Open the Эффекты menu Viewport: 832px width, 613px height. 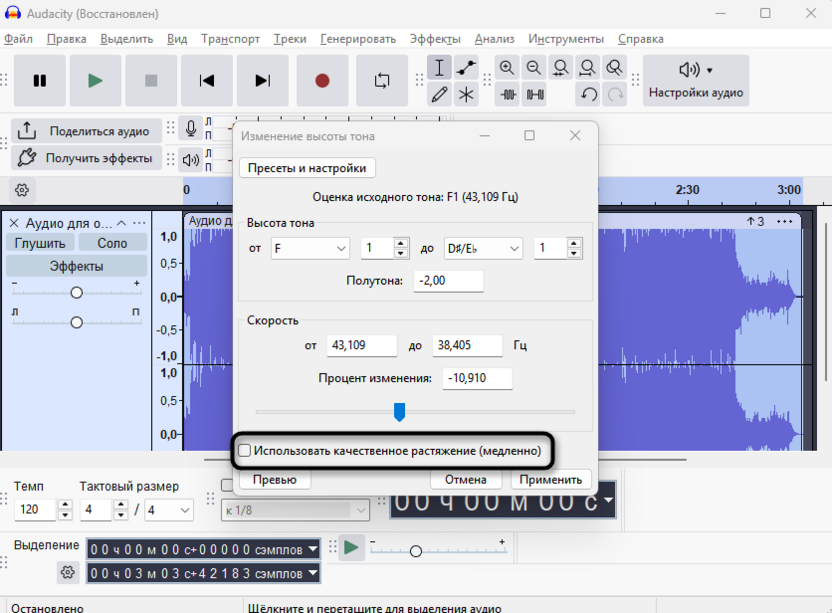[435, 39]
